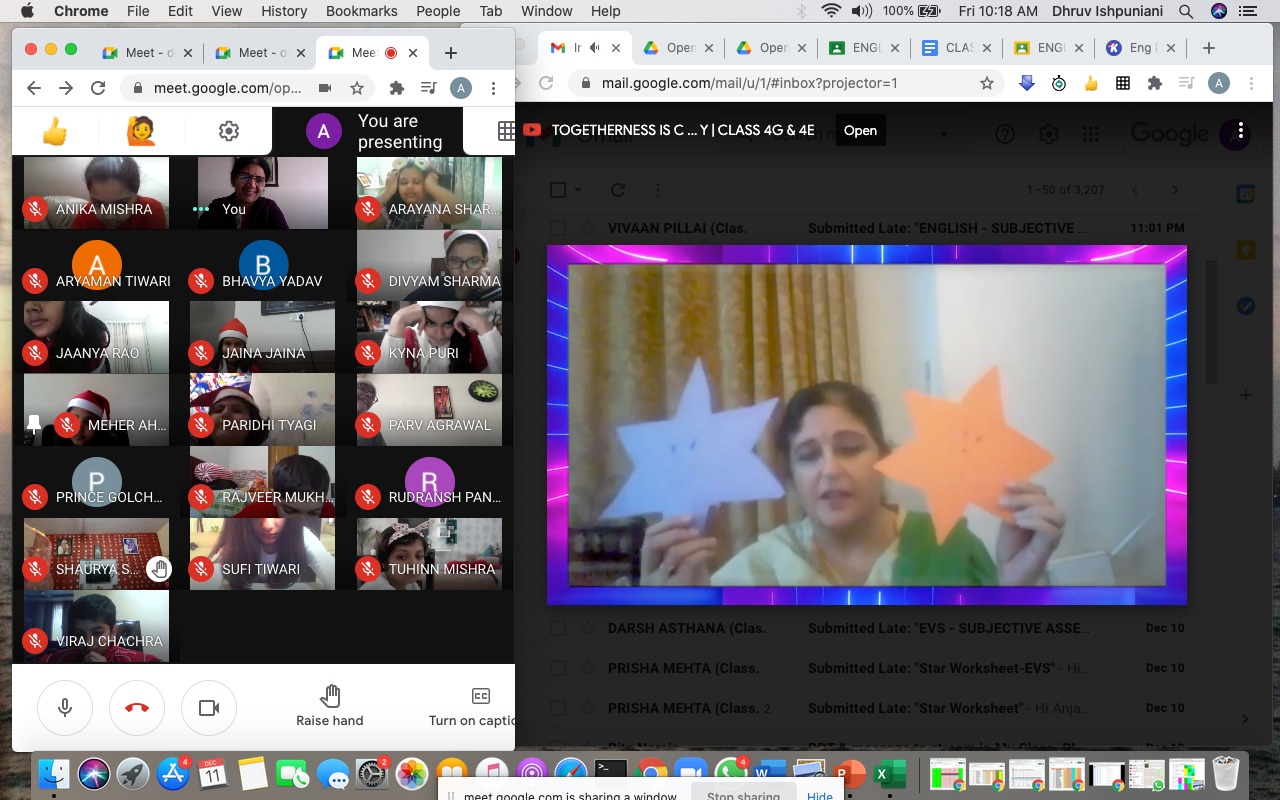Click the raising-hand person emoji icon
1280x800 pixels.
pyautogui.click(x=141, y=131)
